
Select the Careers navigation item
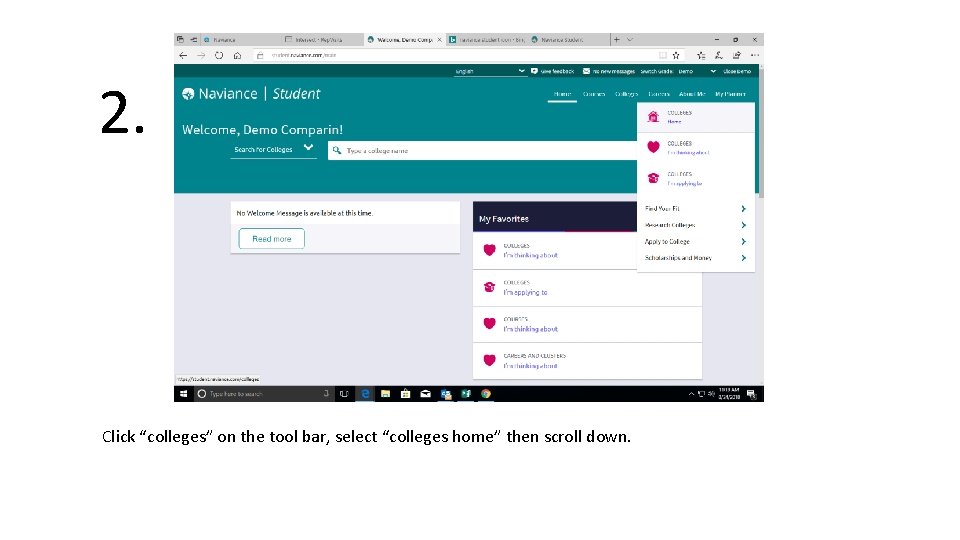[x=659, y=94]
